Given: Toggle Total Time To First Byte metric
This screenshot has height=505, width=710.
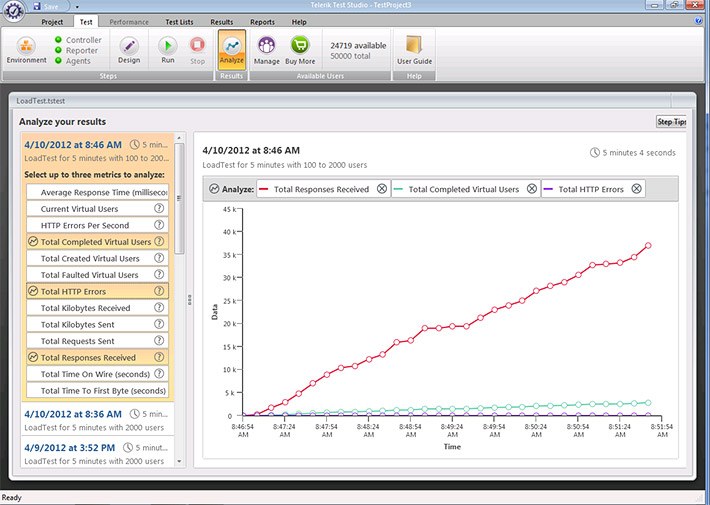Looking at the screenshot, I should tap(97, 390).
